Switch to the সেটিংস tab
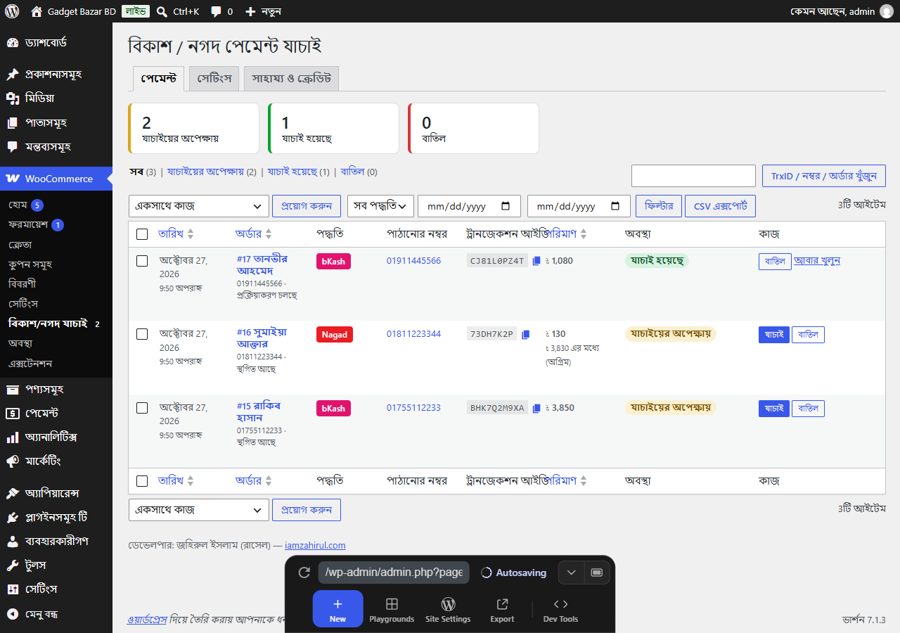 coord(214,79)
